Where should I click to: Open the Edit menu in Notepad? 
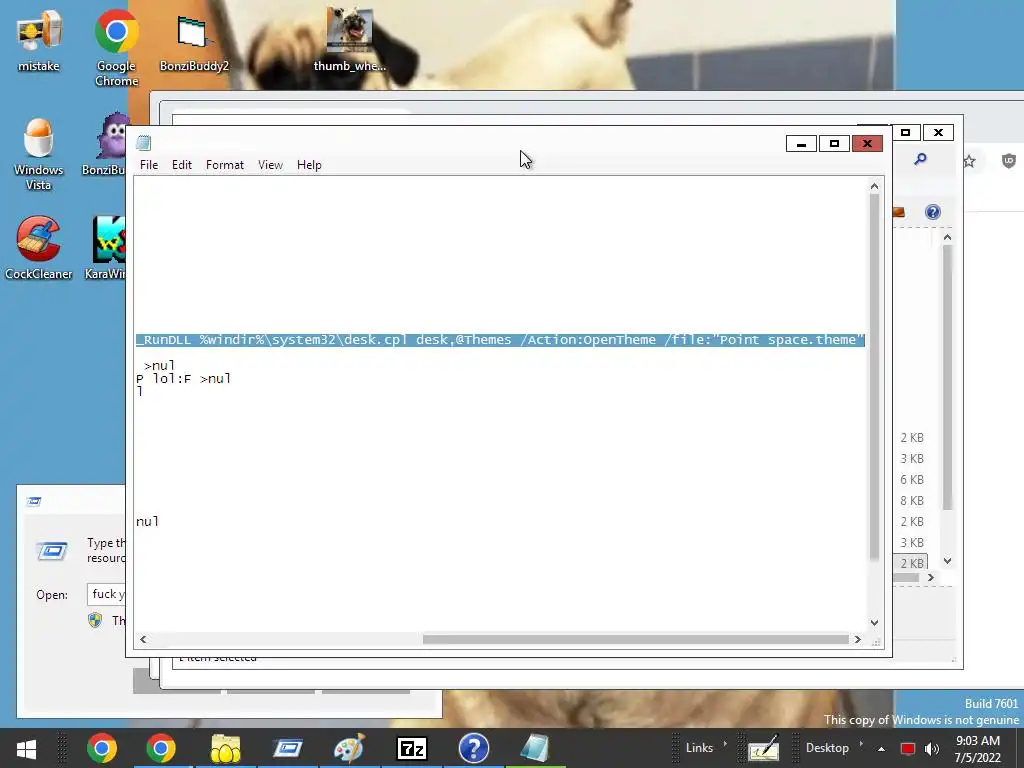click(182, 165)
